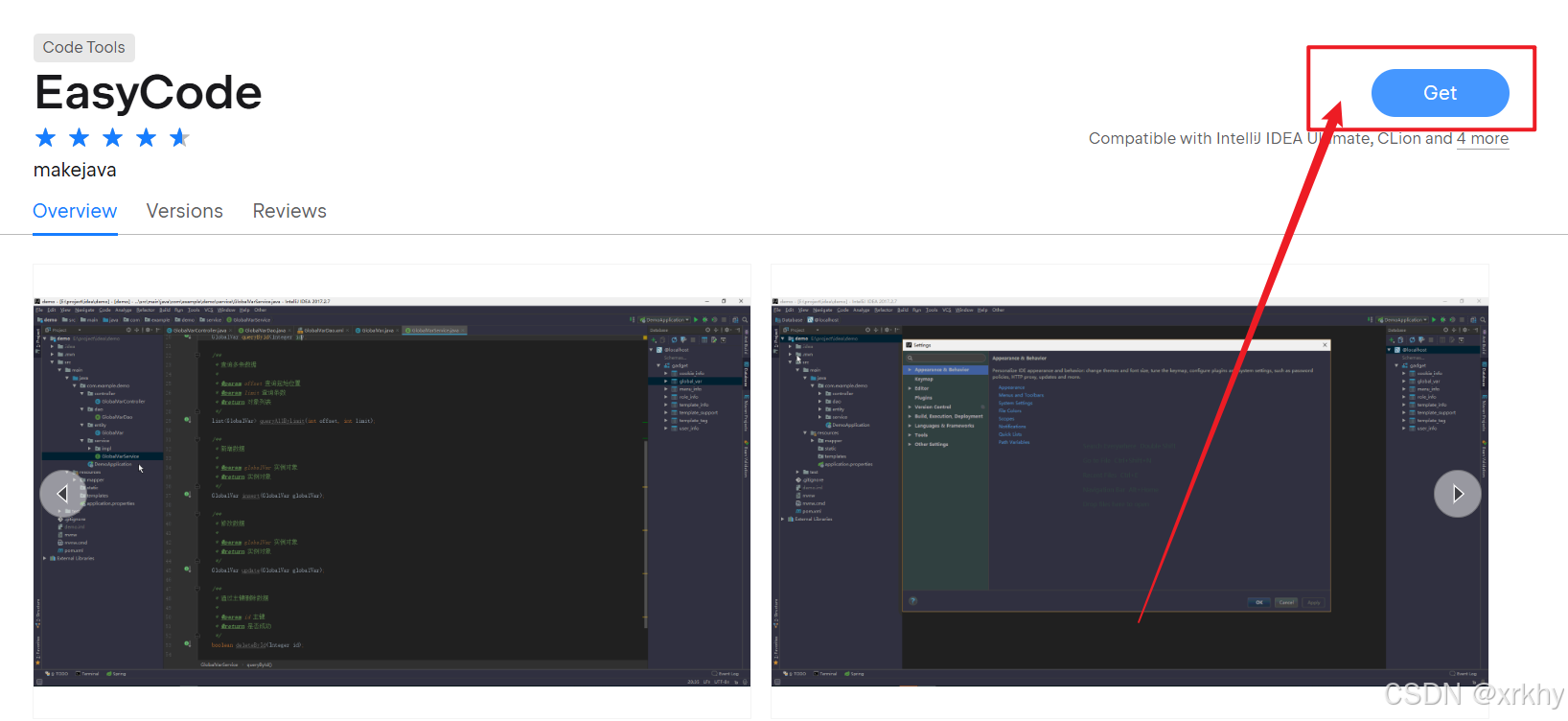Click the previous screenshot arrow button
This screenshot has height=721, width=1568.
62,494
